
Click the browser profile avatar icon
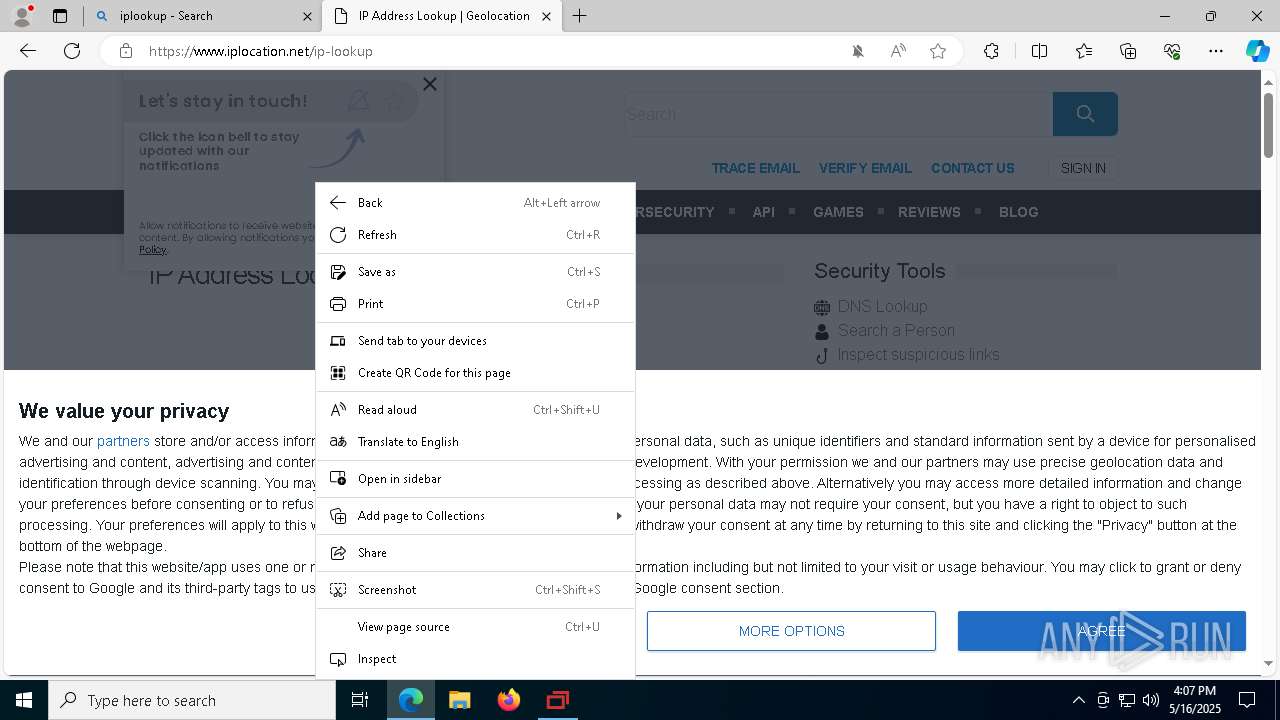[x=22, y=16]
